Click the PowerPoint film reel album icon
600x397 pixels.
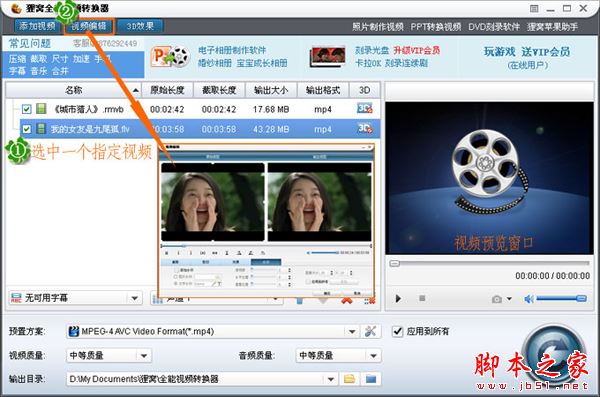tap(170, 57)
